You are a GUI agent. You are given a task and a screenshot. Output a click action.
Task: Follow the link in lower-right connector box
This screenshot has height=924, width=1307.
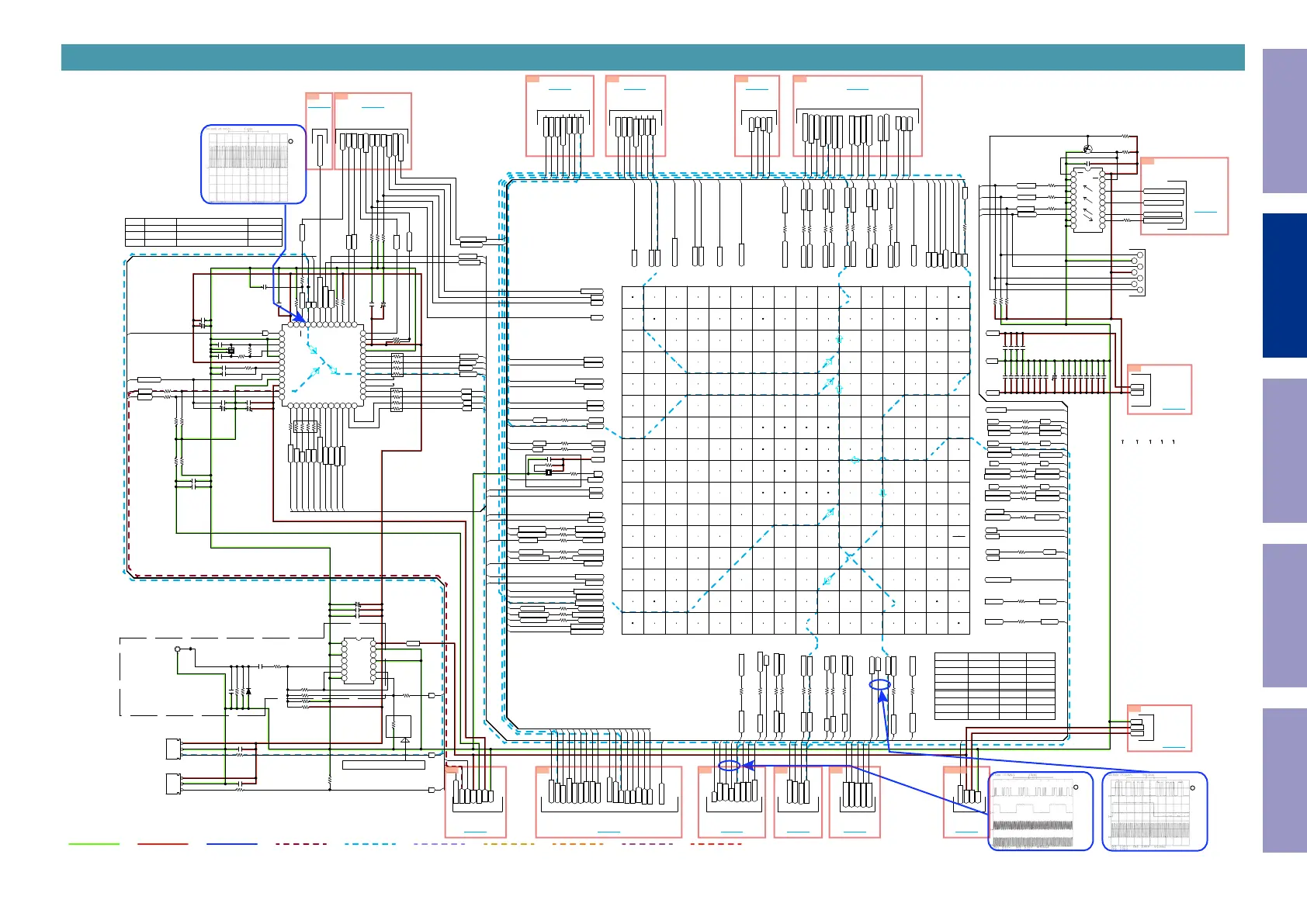[x=1174, y=747]
